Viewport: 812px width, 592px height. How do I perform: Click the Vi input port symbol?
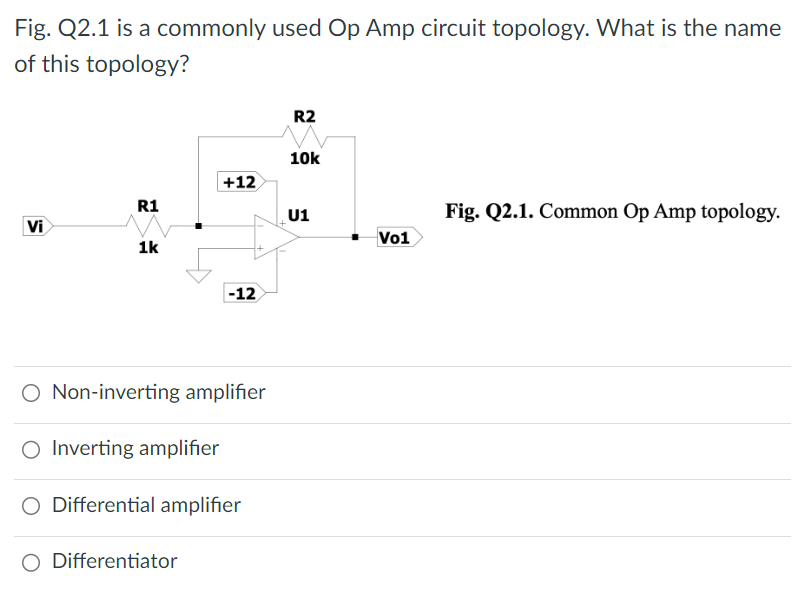(x=35, y=228)
